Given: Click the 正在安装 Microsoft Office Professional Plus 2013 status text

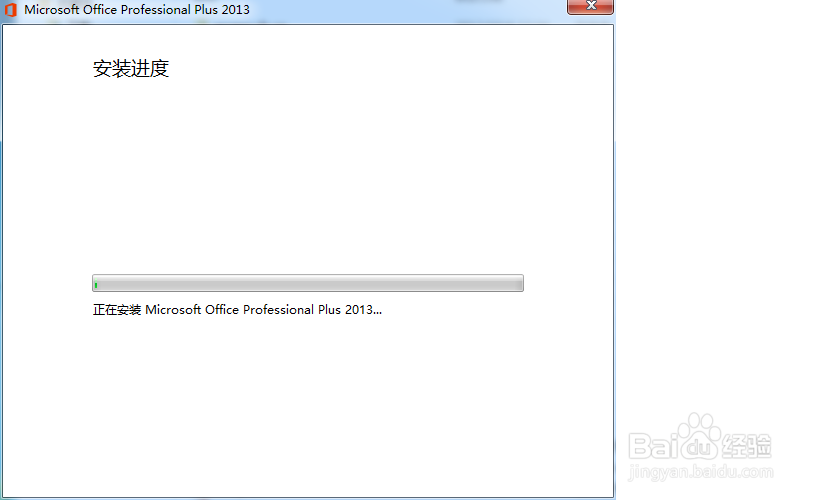Looking at the screenshot, I should pyautogui.click(x=237, y=309).
